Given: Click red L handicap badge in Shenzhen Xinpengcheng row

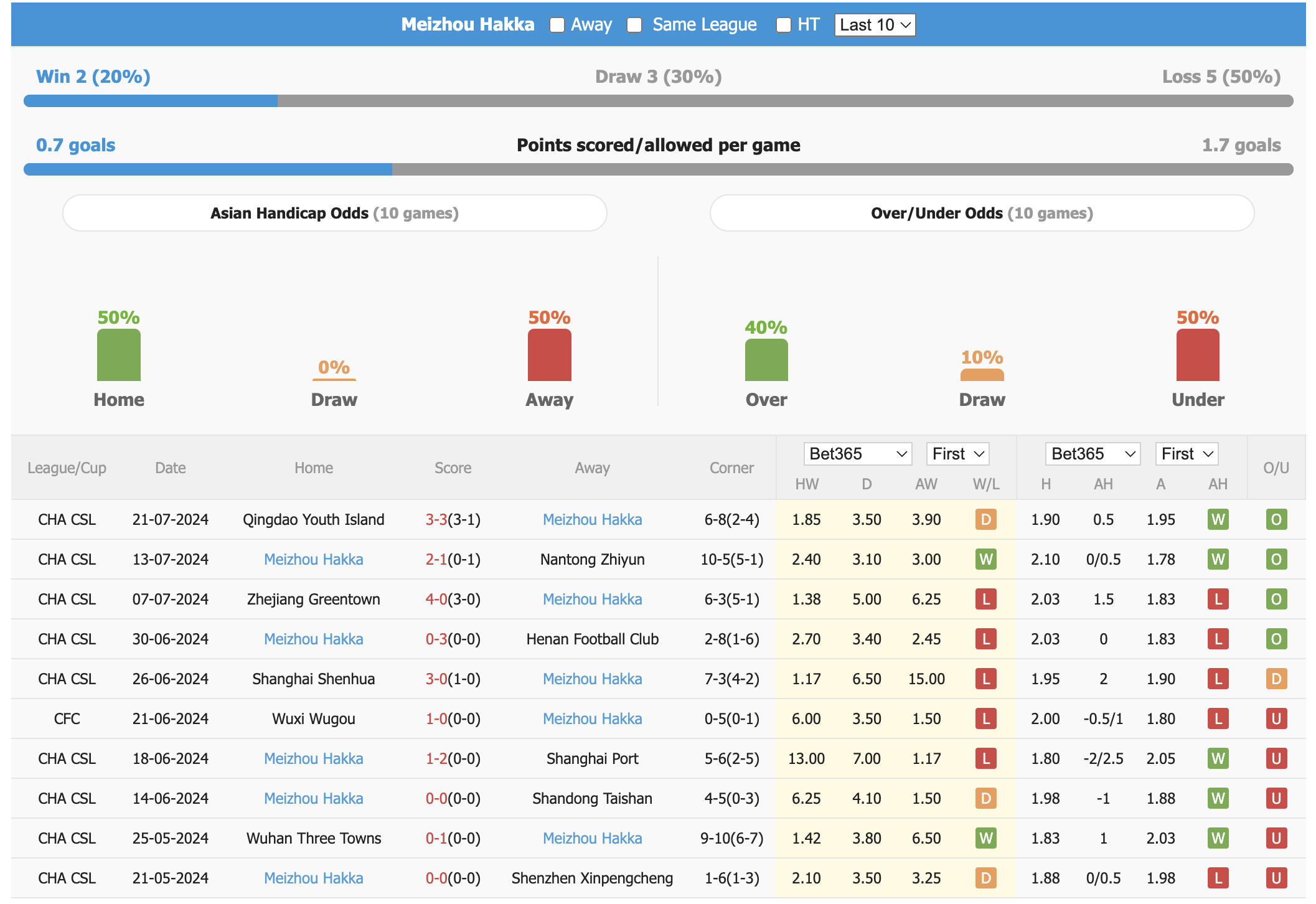Looking at the screenshot, I should (1218, 878).
